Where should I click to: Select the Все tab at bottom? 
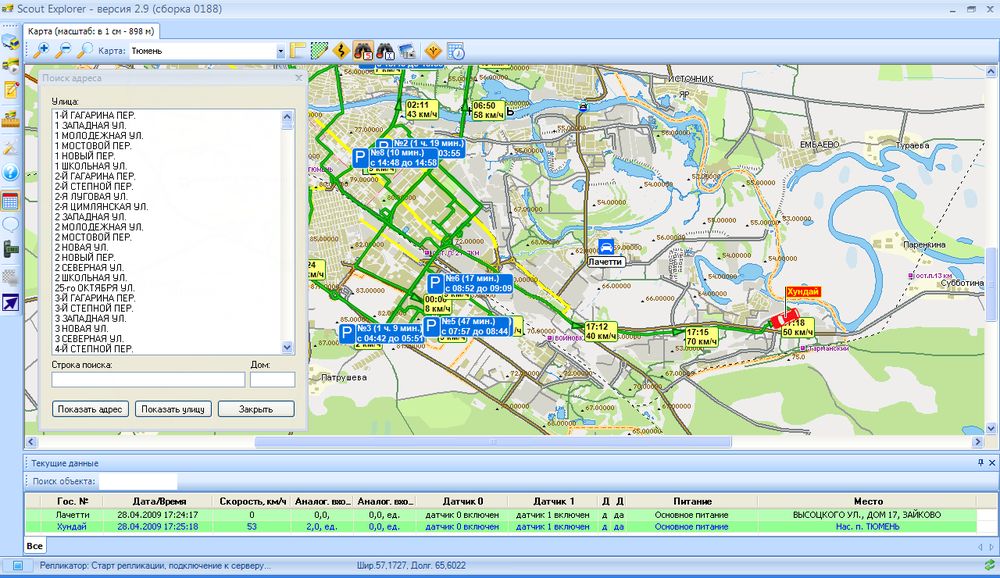click(34, 545)
